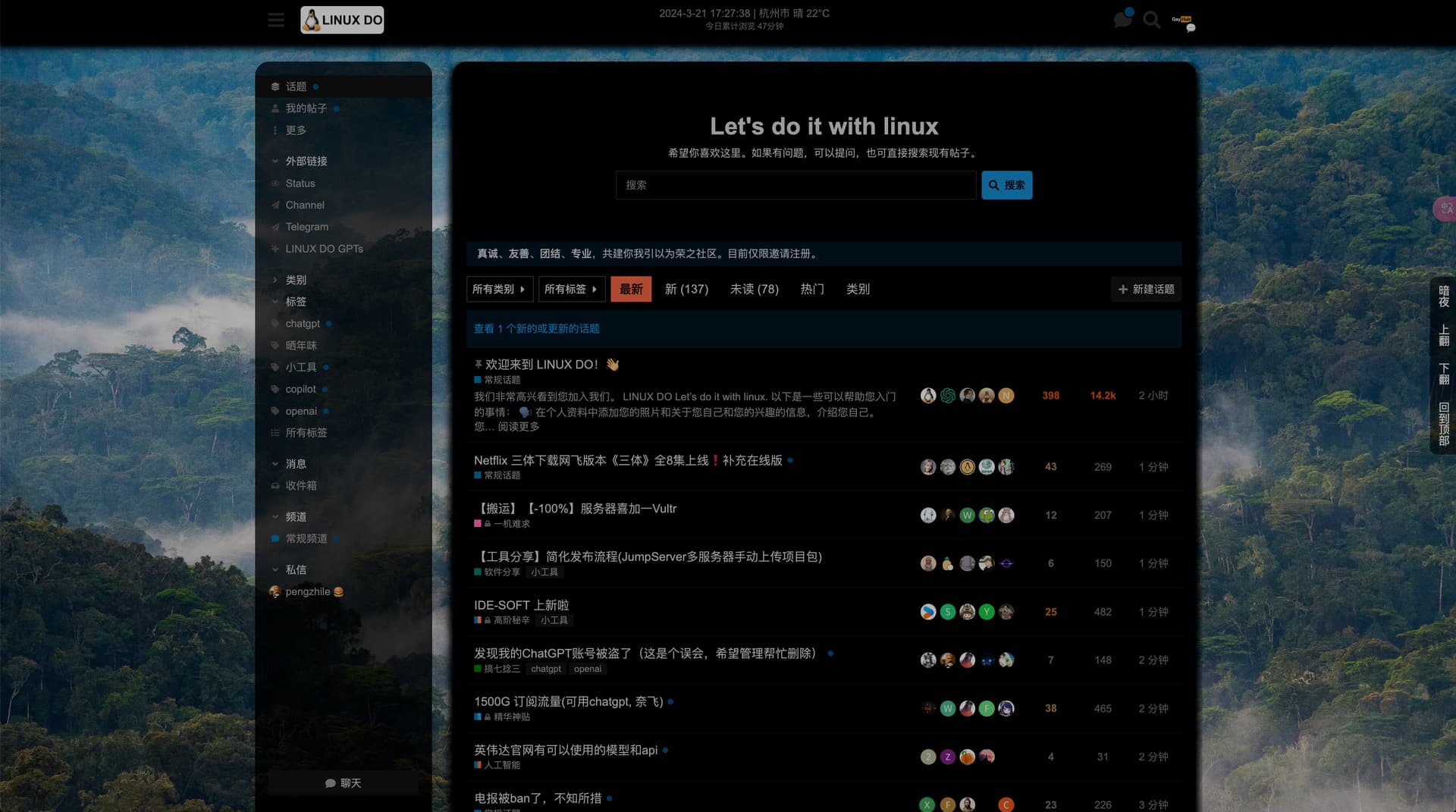The height and width of the screenshot is (812, 1456).
Task: Switch to 未读 (78) tab
Action: (x=755, y=290)
